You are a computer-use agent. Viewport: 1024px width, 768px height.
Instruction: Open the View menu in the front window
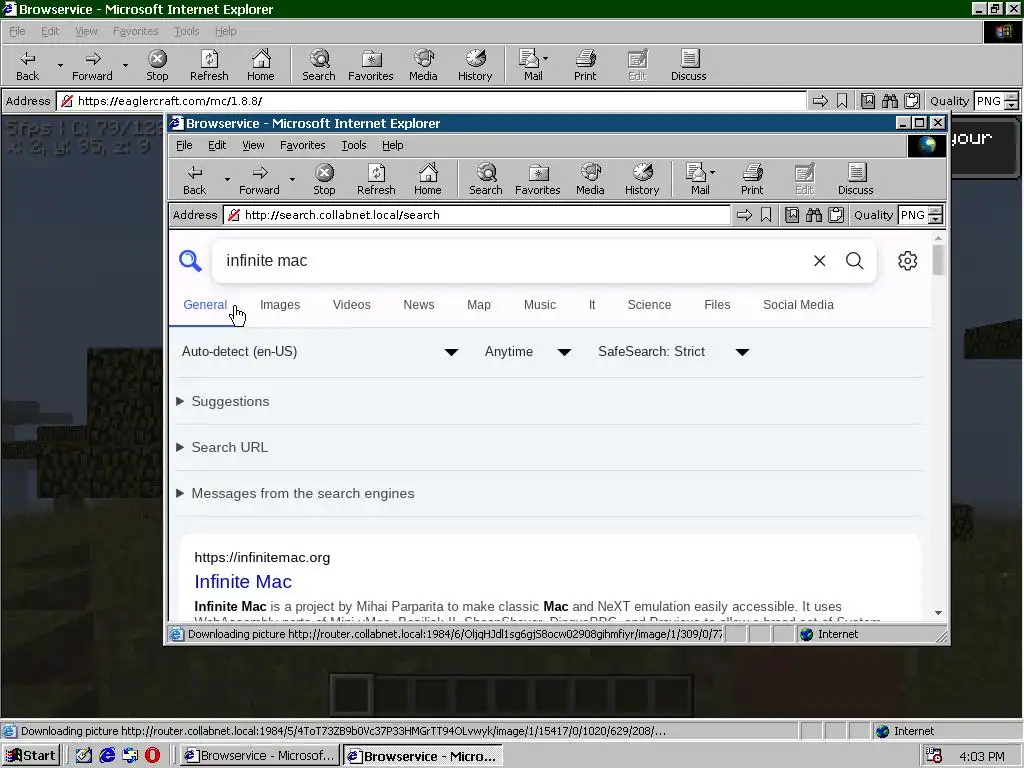pyautogui.click(x=253, y=145)
